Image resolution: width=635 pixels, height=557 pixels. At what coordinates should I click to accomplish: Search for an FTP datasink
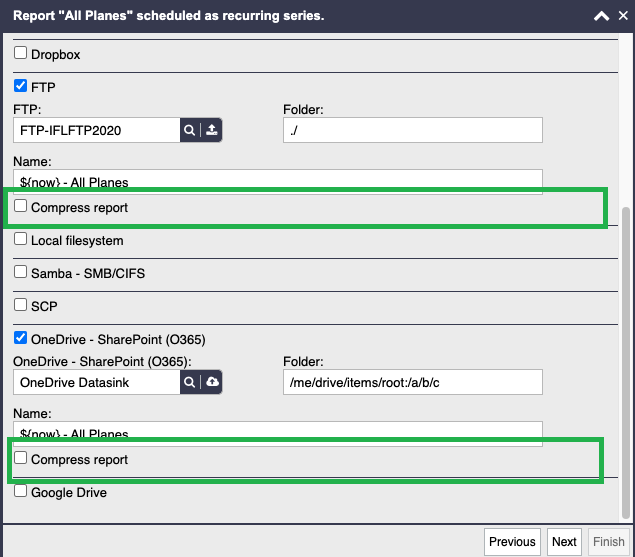point(189,130)
